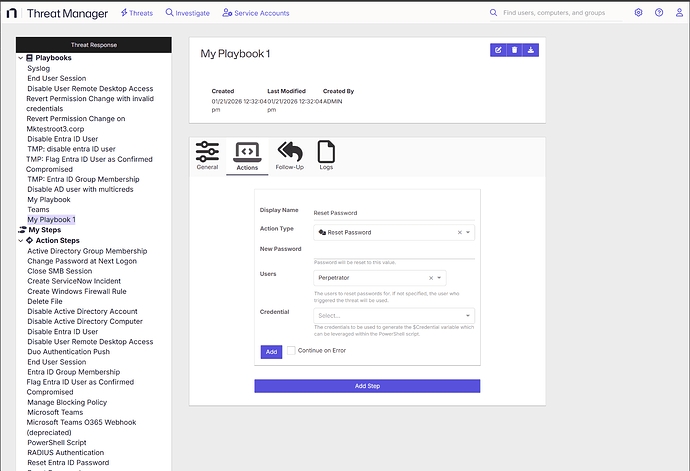Click the export playbook download icon
The width and height of the screenshot is (690, 471).
click(x=530, y=50)
